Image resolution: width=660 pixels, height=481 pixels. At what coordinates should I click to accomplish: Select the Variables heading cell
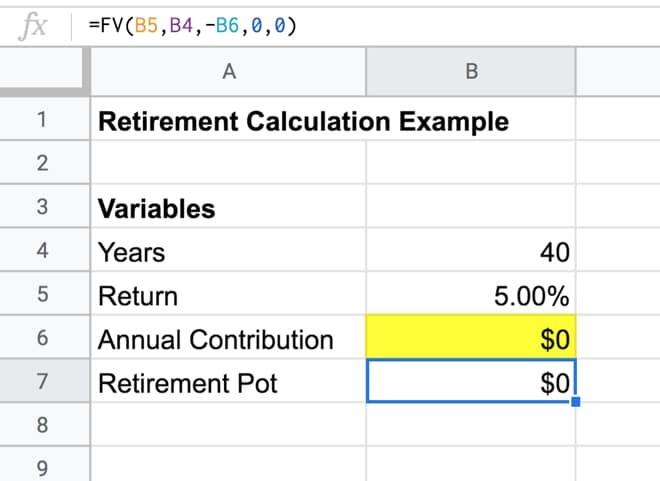click(x=229, y=209)
